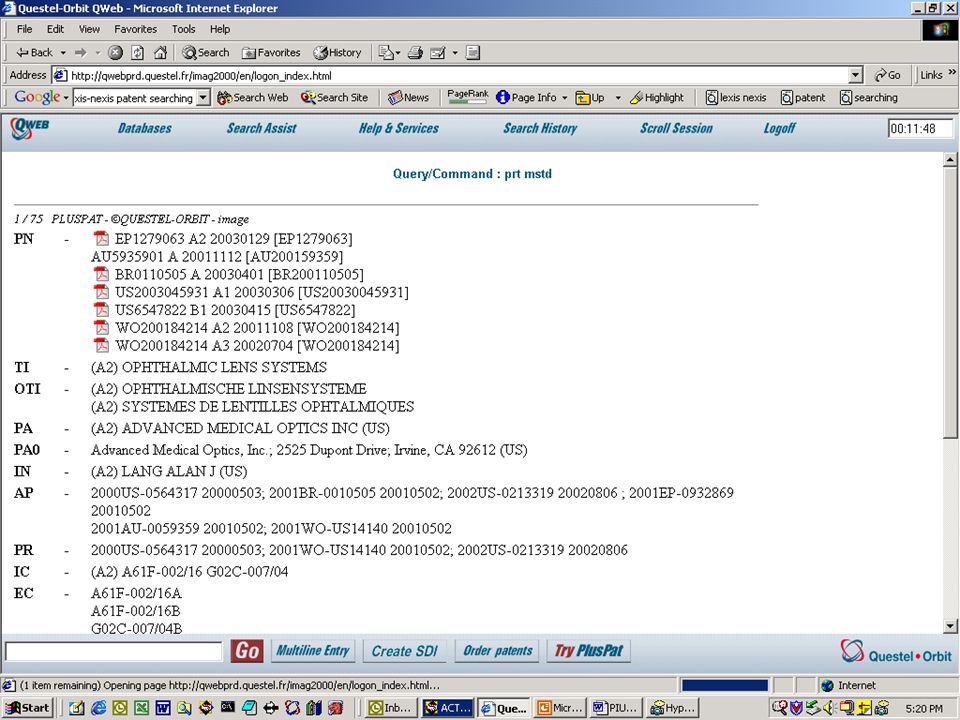Open PDF icon for EP1279063 A2
The height and width of the screenshot is (720, 960).
tap(102, 238)
